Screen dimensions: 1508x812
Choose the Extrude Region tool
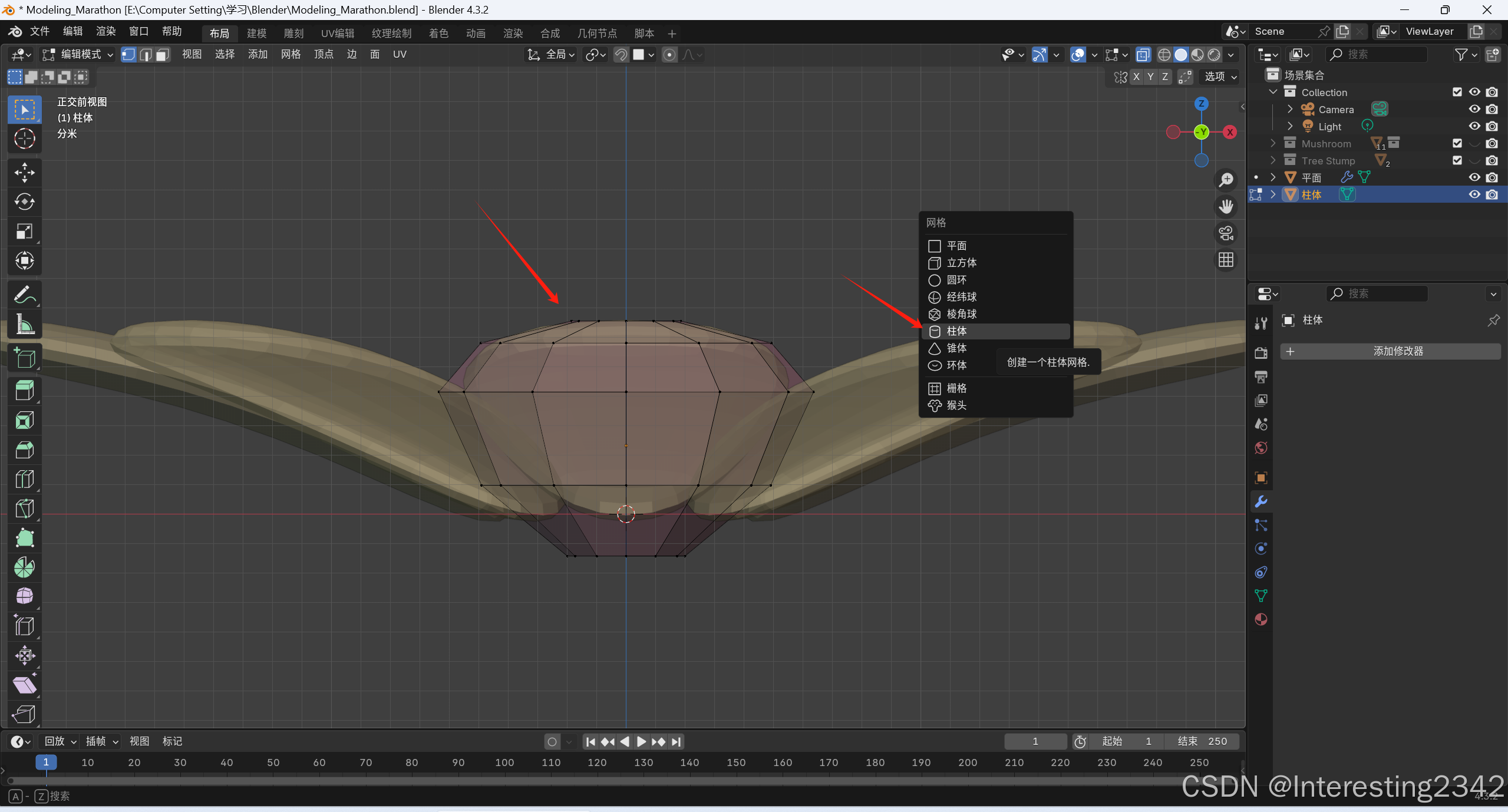24,391
